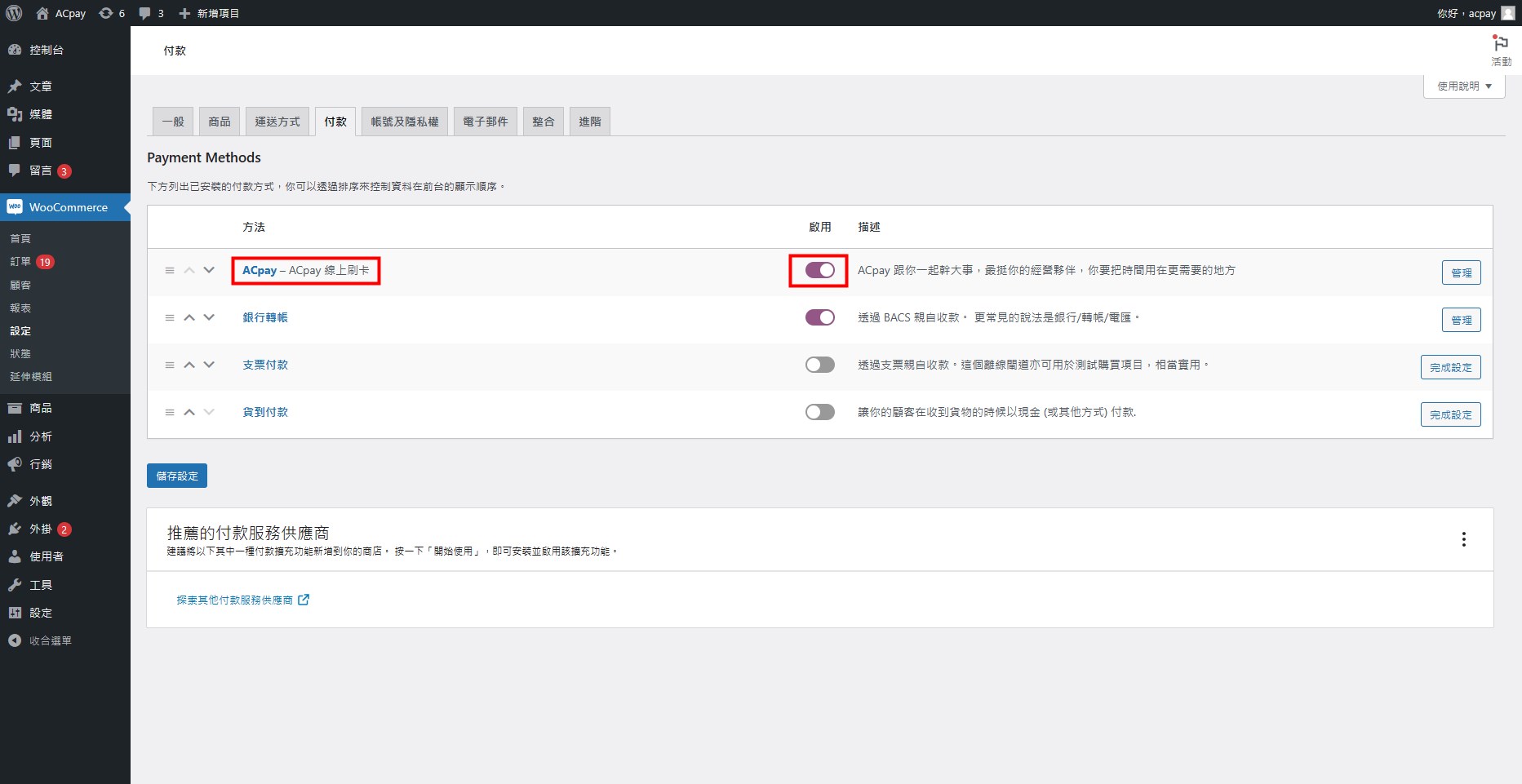Move 支票付款 up with its up chevron
The width and height of the screenshot is (1522, 784).
coord(189,365)
